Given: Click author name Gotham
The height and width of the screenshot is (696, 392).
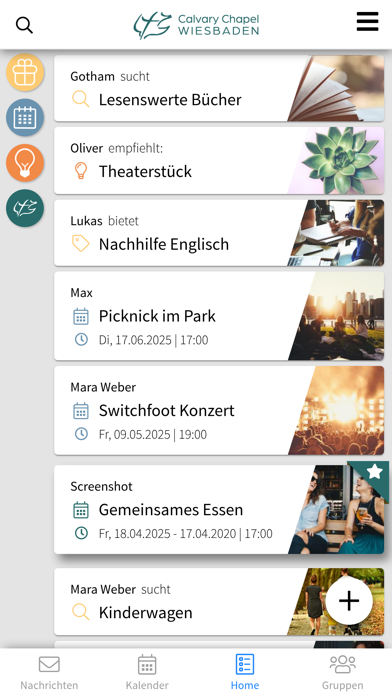Looking at the screenshot, I should [92, 76].
